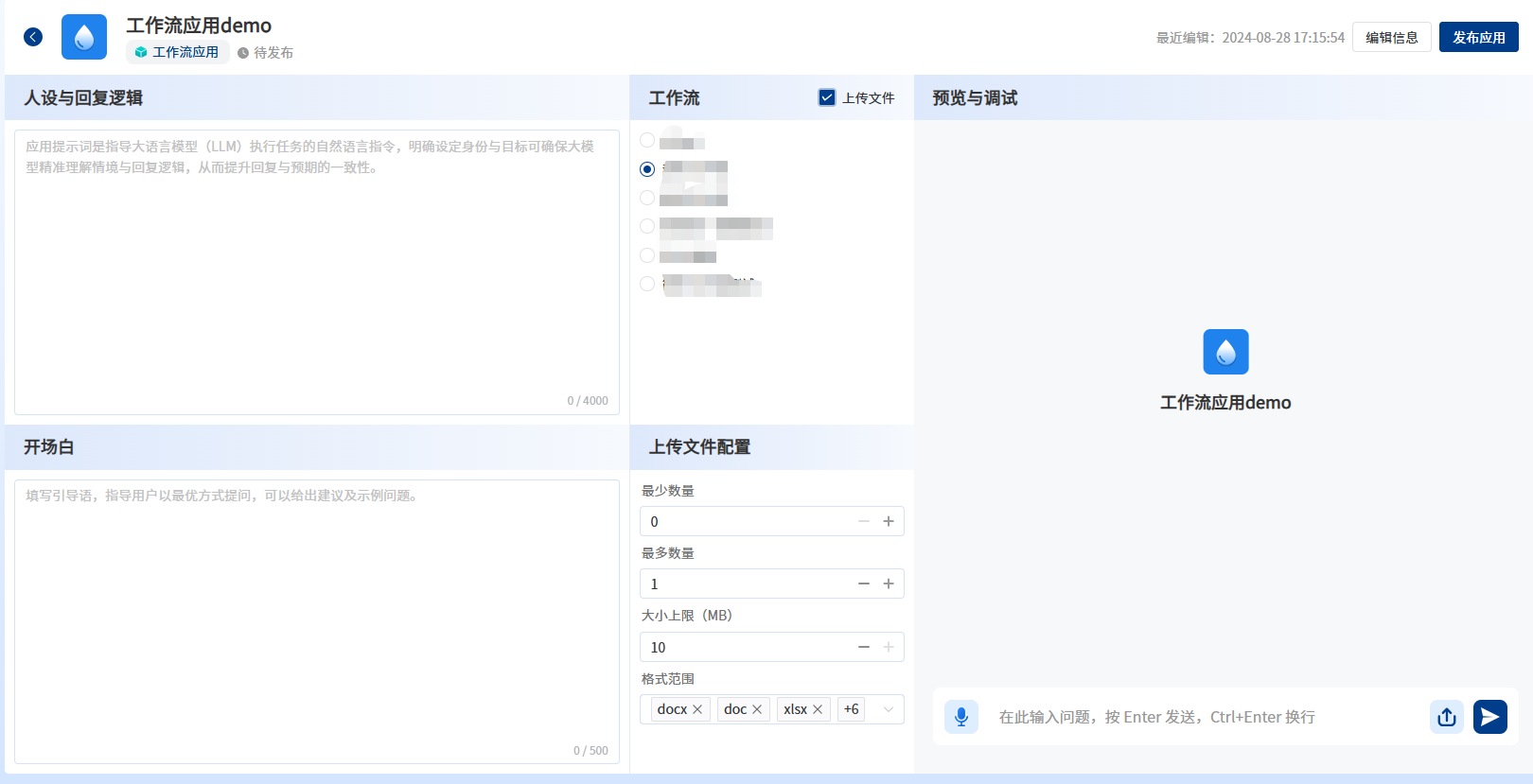Increase 最多数量 with plus button
1533x784 pixels.
(889, 584)
